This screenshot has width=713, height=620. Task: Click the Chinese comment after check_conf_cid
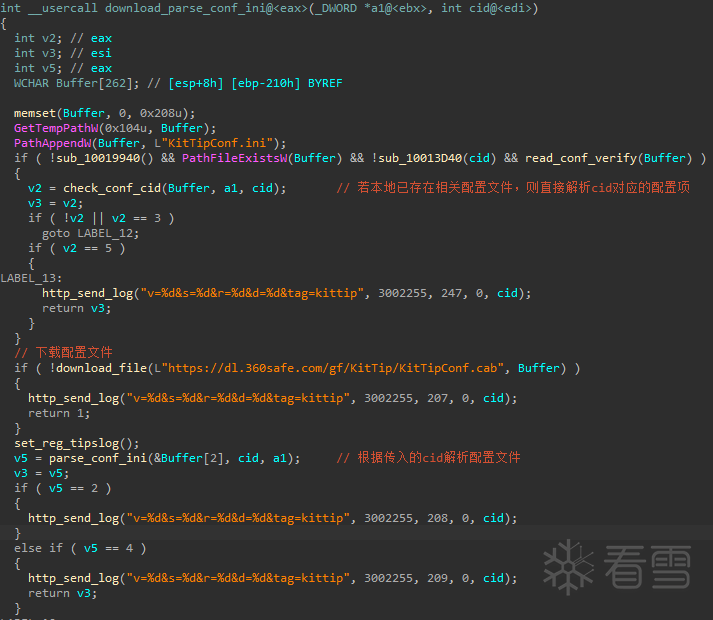tap(513, 188)
